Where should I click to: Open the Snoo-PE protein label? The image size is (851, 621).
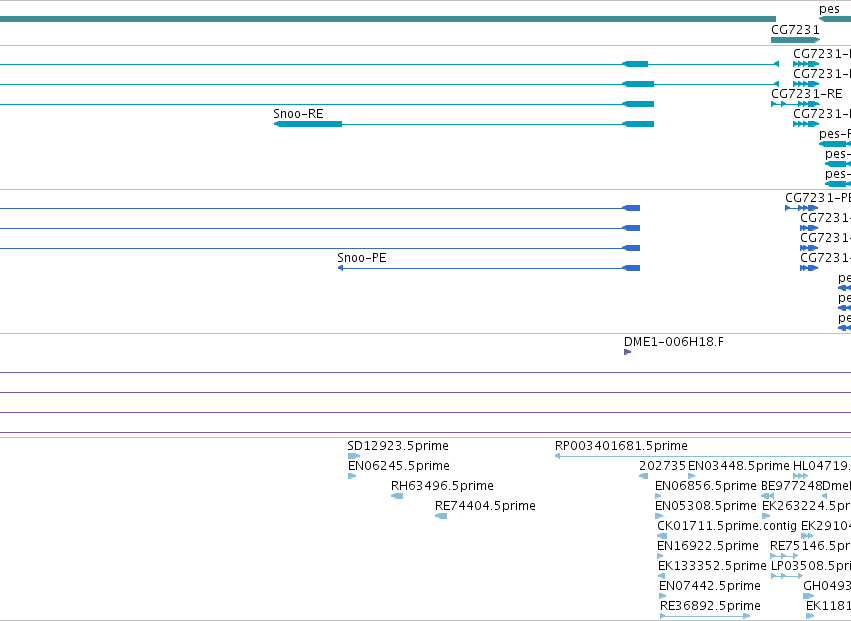(x=361, y=258)
